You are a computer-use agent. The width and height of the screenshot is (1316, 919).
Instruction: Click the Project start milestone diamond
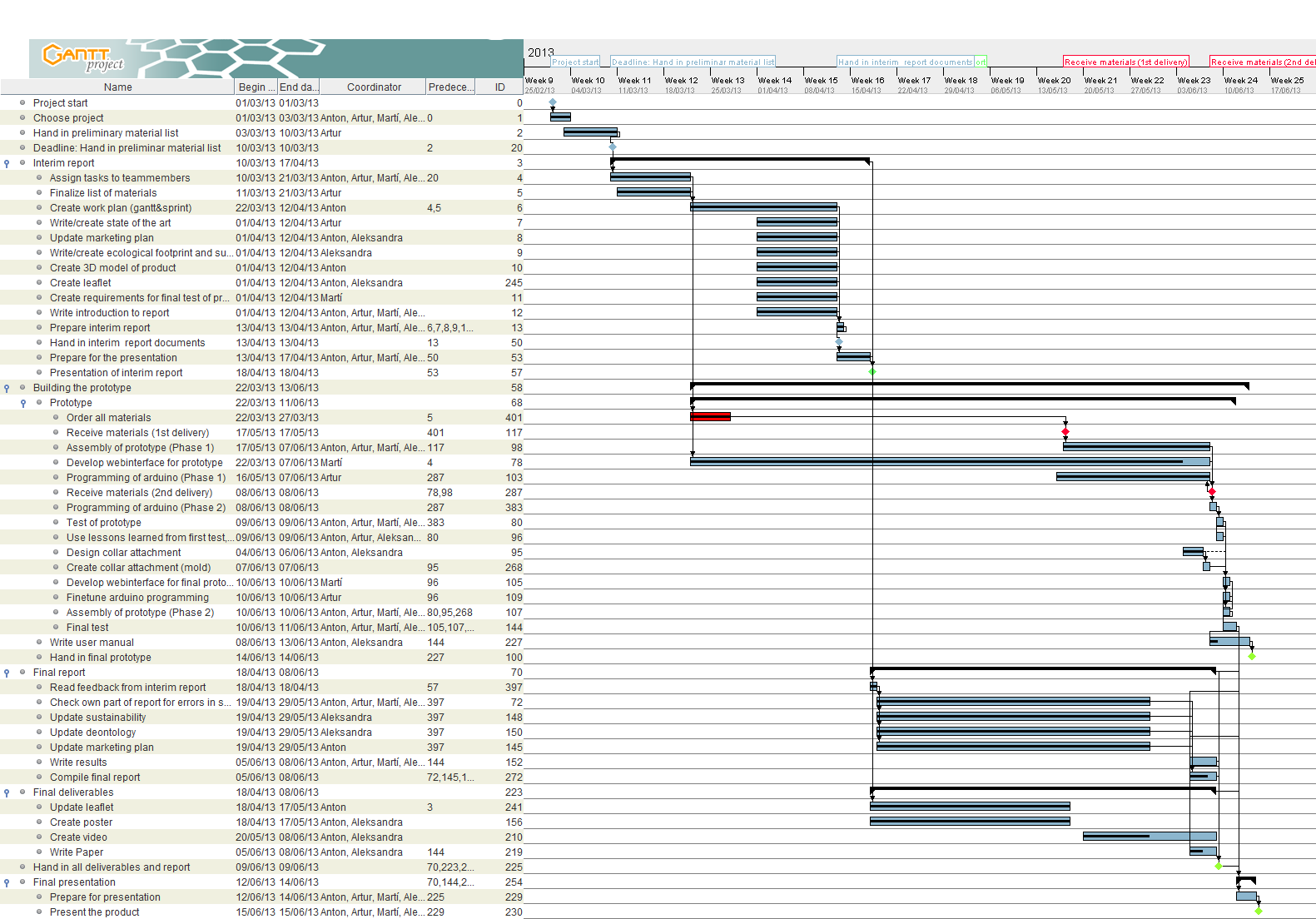click(x=553, y=102)
